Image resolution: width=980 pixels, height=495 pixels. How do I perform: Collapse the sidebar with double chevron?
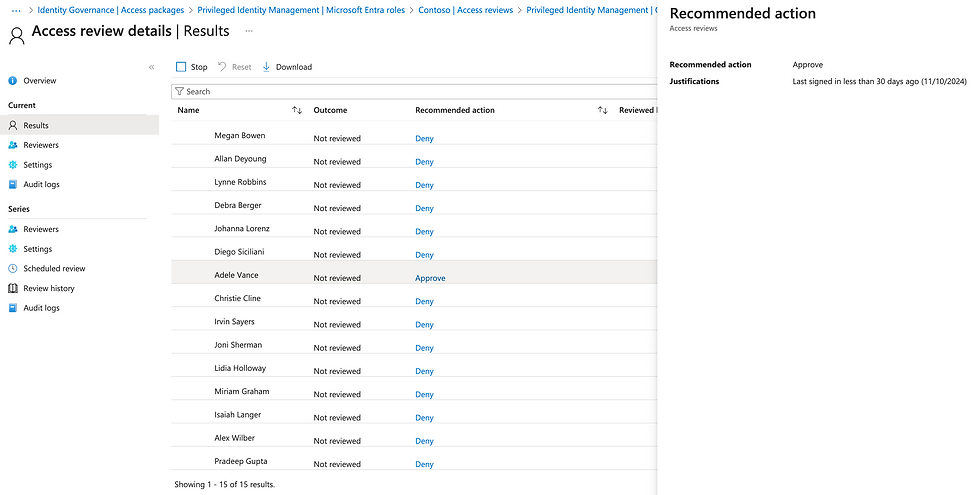[151, 67]
